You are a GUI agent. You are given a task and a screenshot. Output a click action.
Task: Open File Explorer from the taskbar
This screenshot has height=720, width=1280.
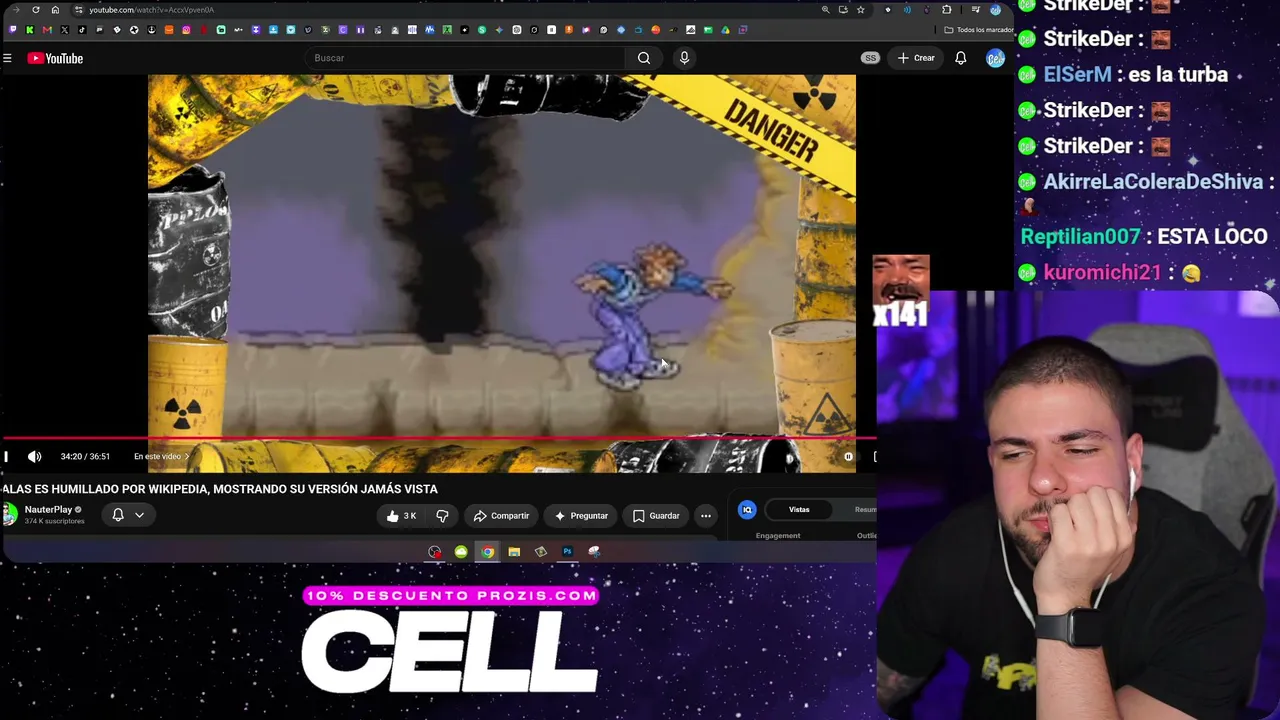tap(514, 552)
